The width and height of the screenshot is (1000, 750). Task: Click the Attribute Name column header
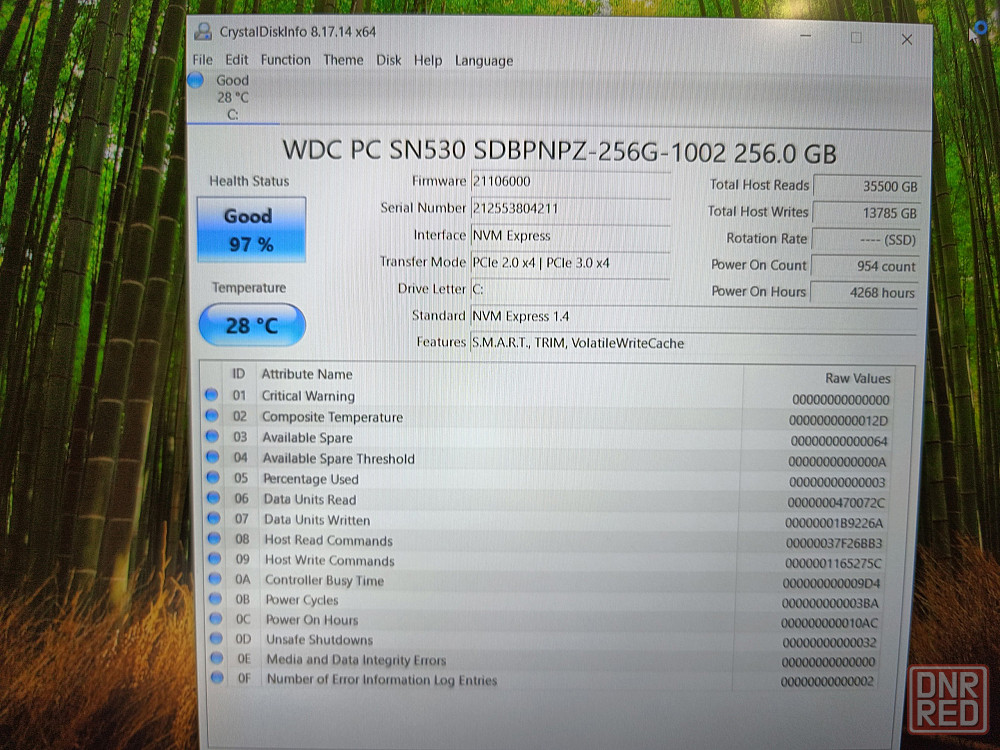[307, 374]
